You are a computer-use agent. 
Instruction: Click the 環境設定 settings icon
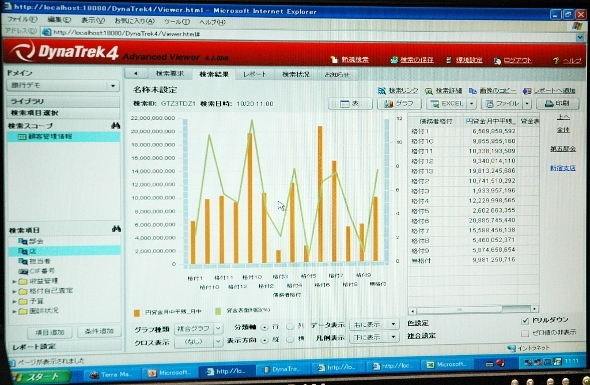pyautogui.click(x=449, y=60)
